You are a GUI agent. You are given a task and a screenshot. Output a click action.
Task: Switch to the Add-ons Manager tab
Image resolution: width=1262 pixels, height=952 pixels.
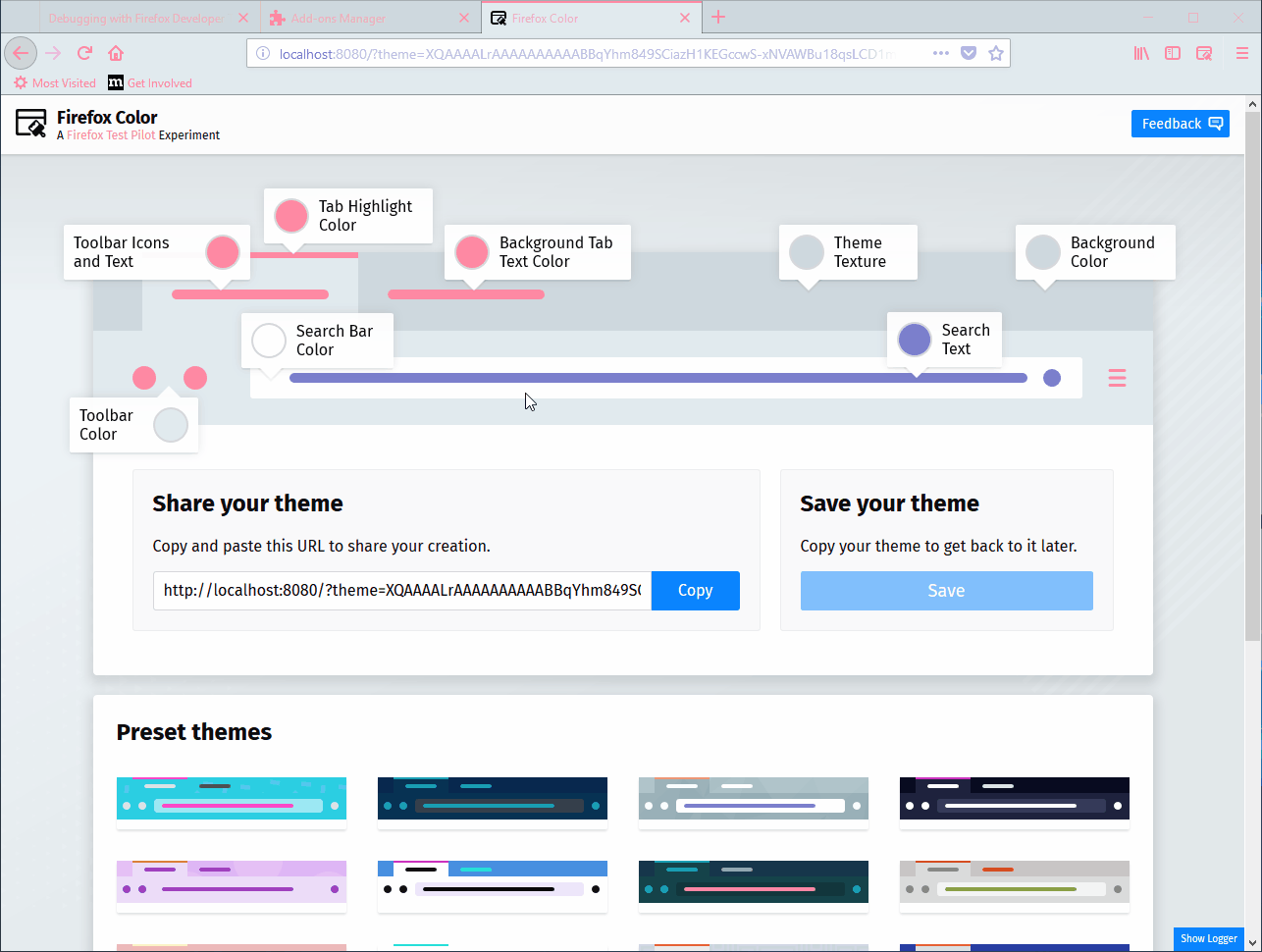click(x=371, y=18)
